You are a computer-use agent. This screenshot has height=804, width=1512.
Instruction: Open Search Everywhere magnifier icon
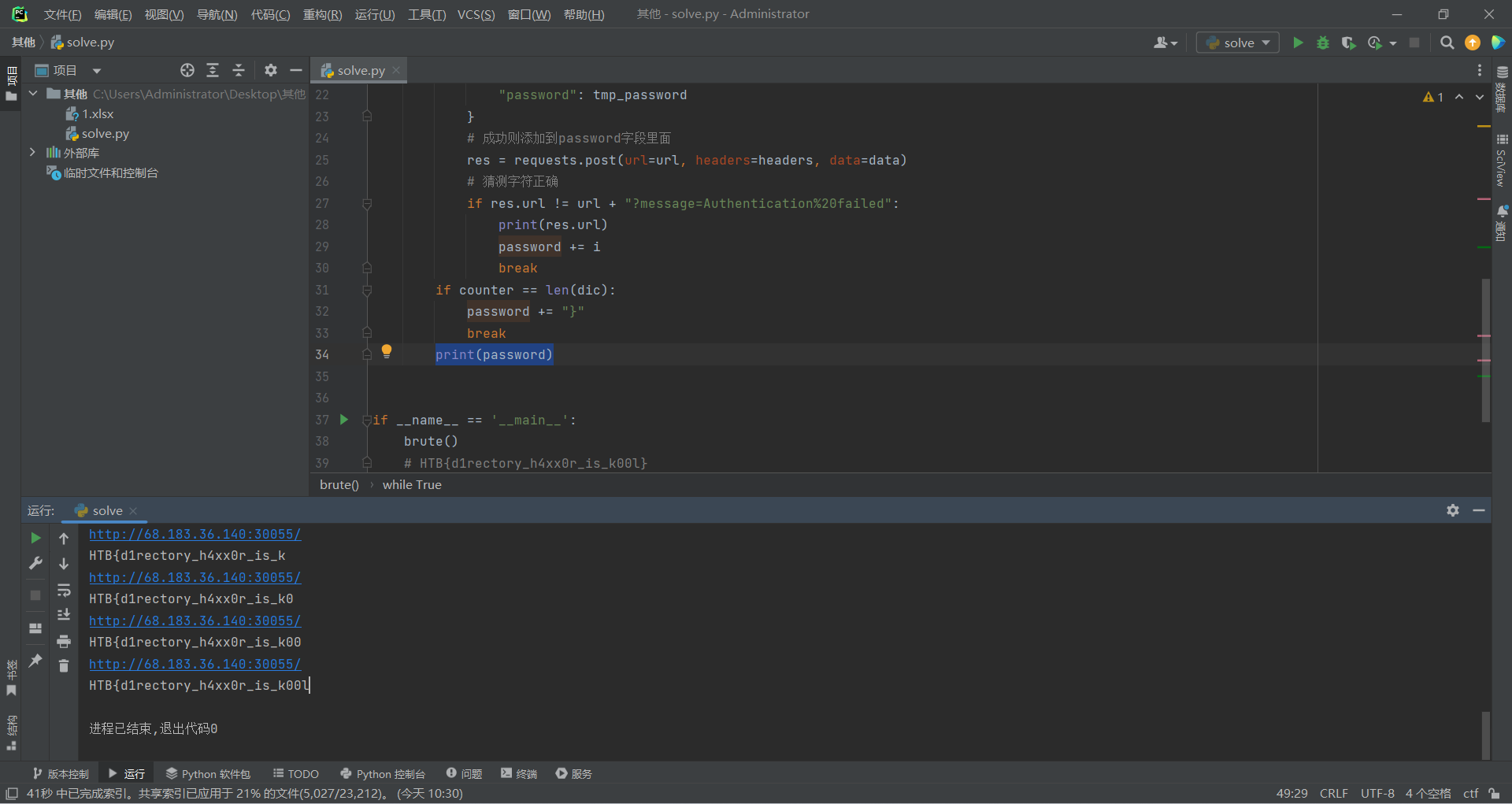(x=1447, y=43)
